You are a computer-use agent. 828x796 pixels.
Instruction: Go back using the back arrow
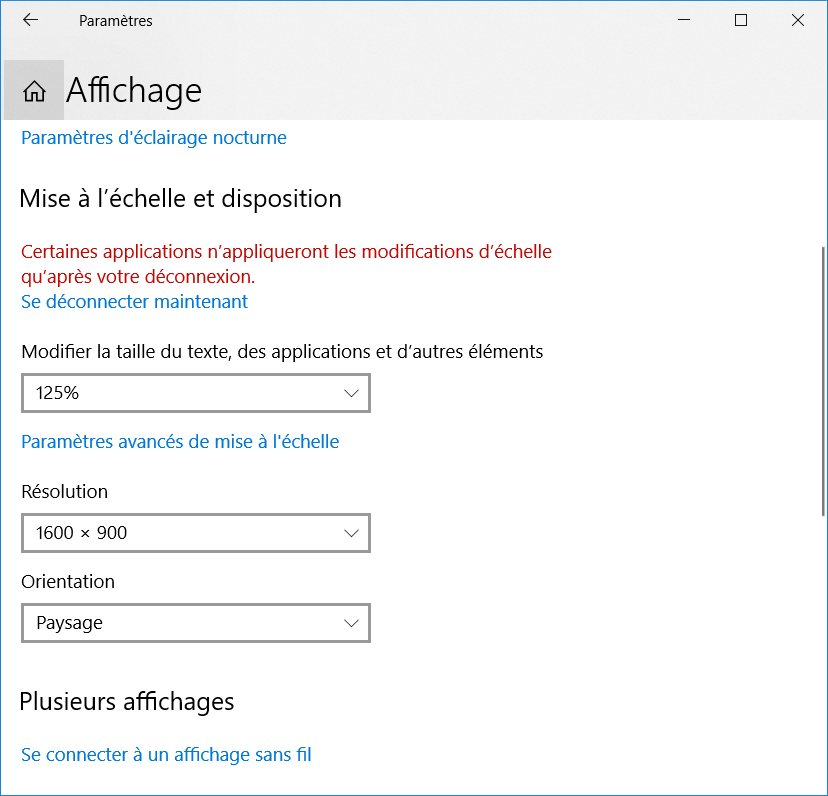30,20
